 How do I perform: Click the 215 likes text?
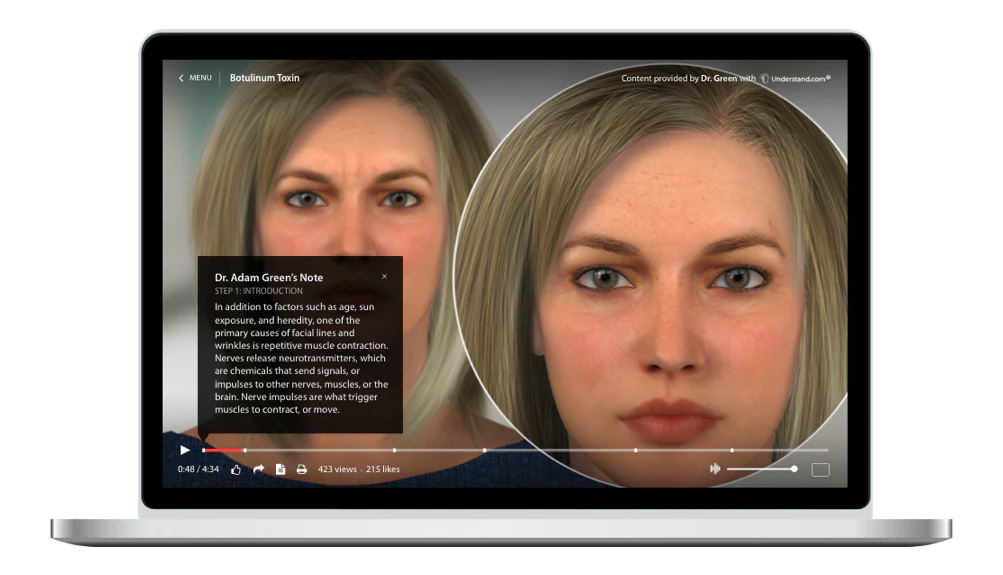coord(383,469)
